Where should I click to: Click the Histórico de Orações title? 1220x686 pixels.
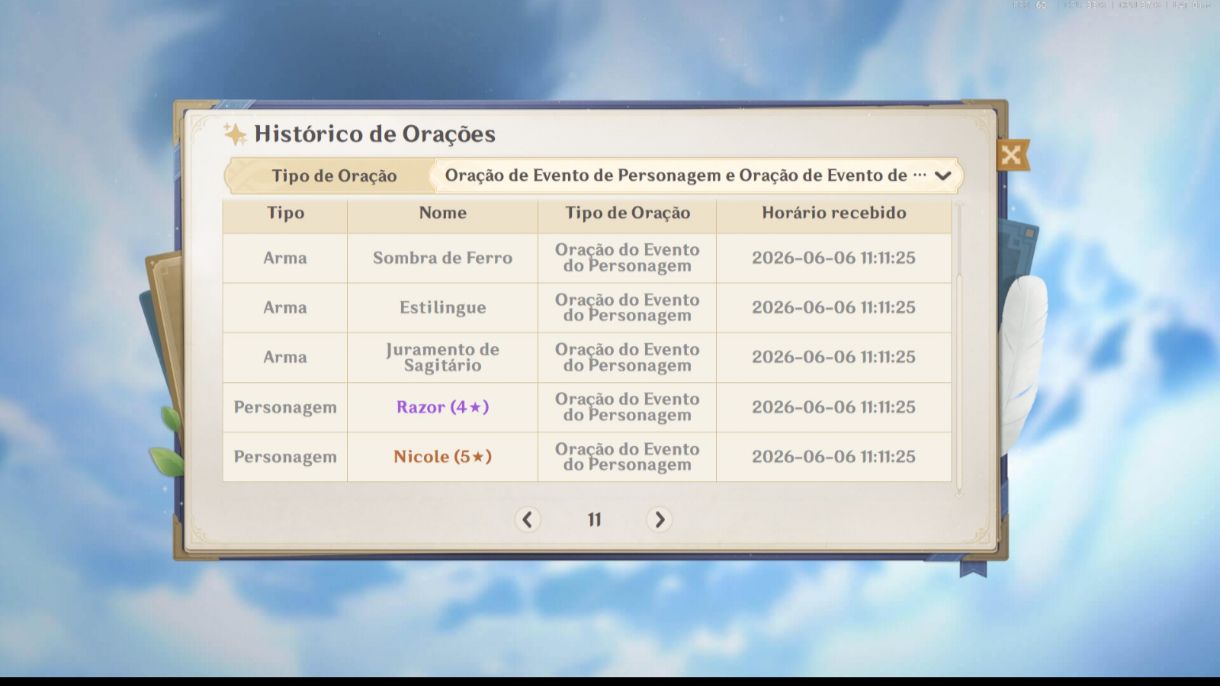(375, 134)
